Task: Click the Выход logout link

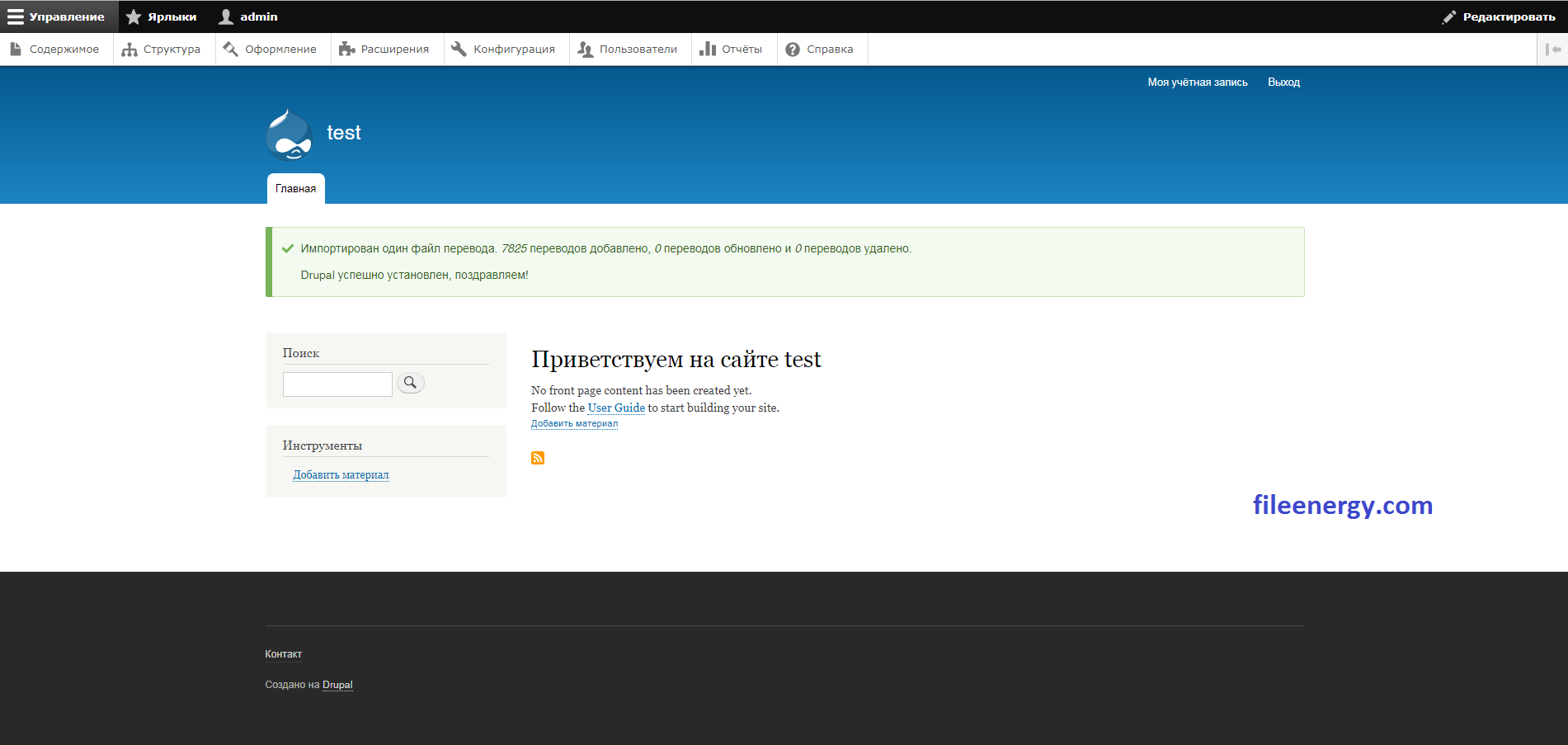Action: [x=1283, y=83]
